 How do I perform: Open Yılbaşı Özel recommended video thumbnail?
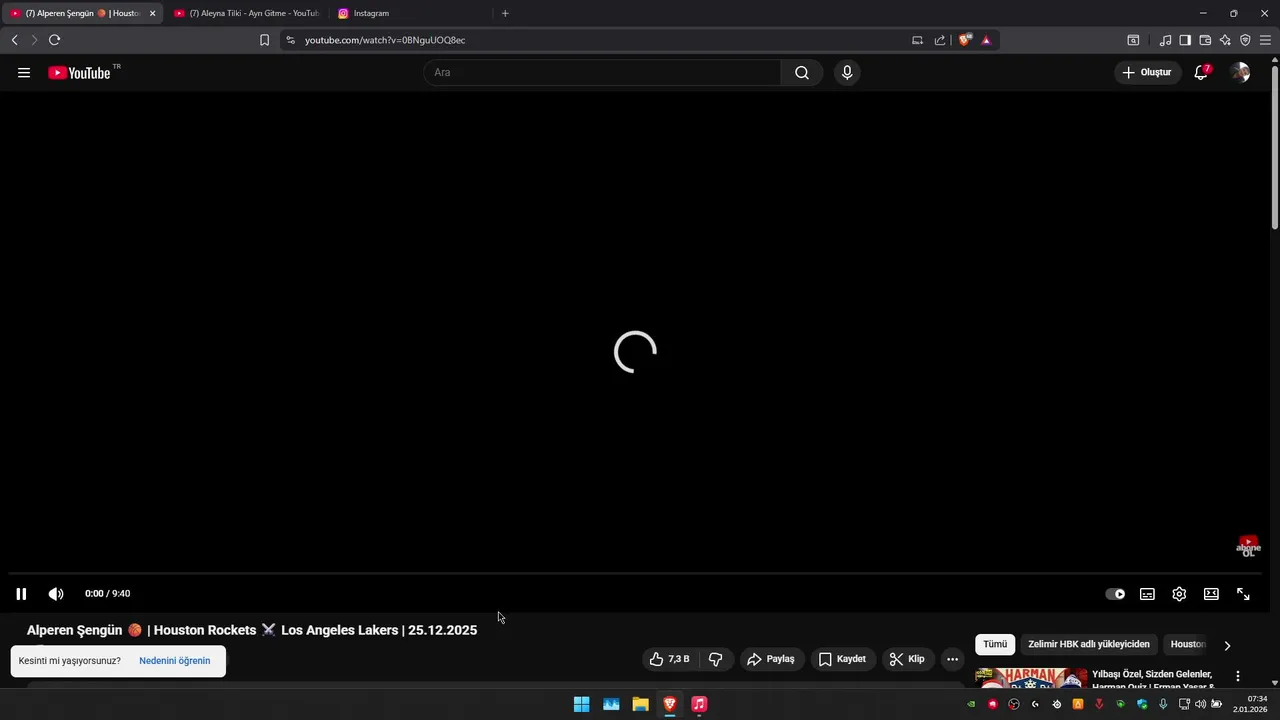[x=1031, y=678]
